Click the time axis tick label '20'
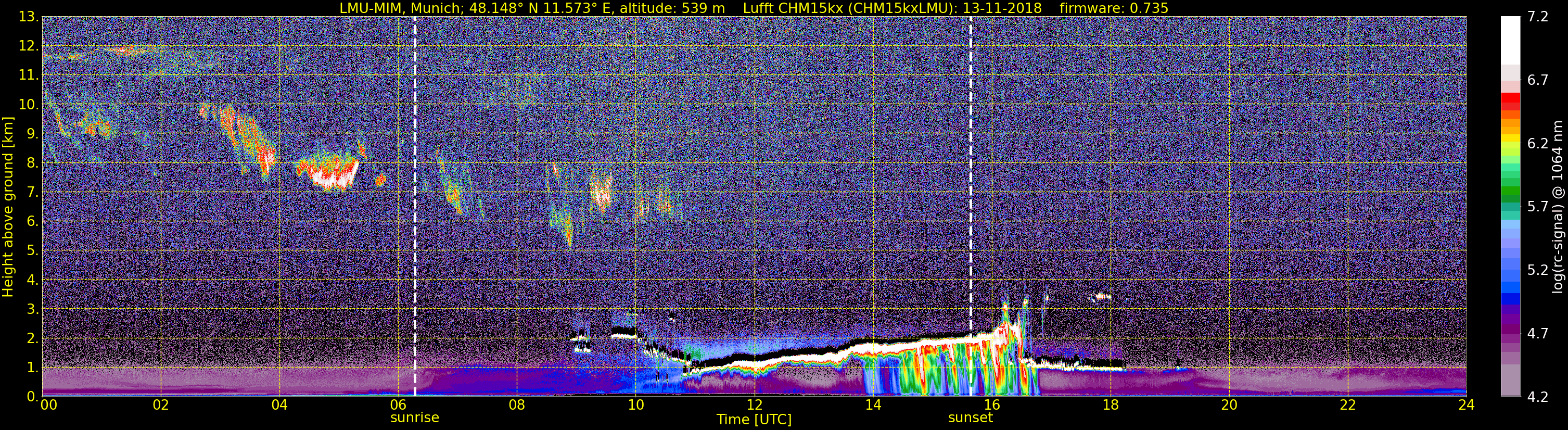The height and width of the screenshot is (430, 1568). tap(1229, 405)
